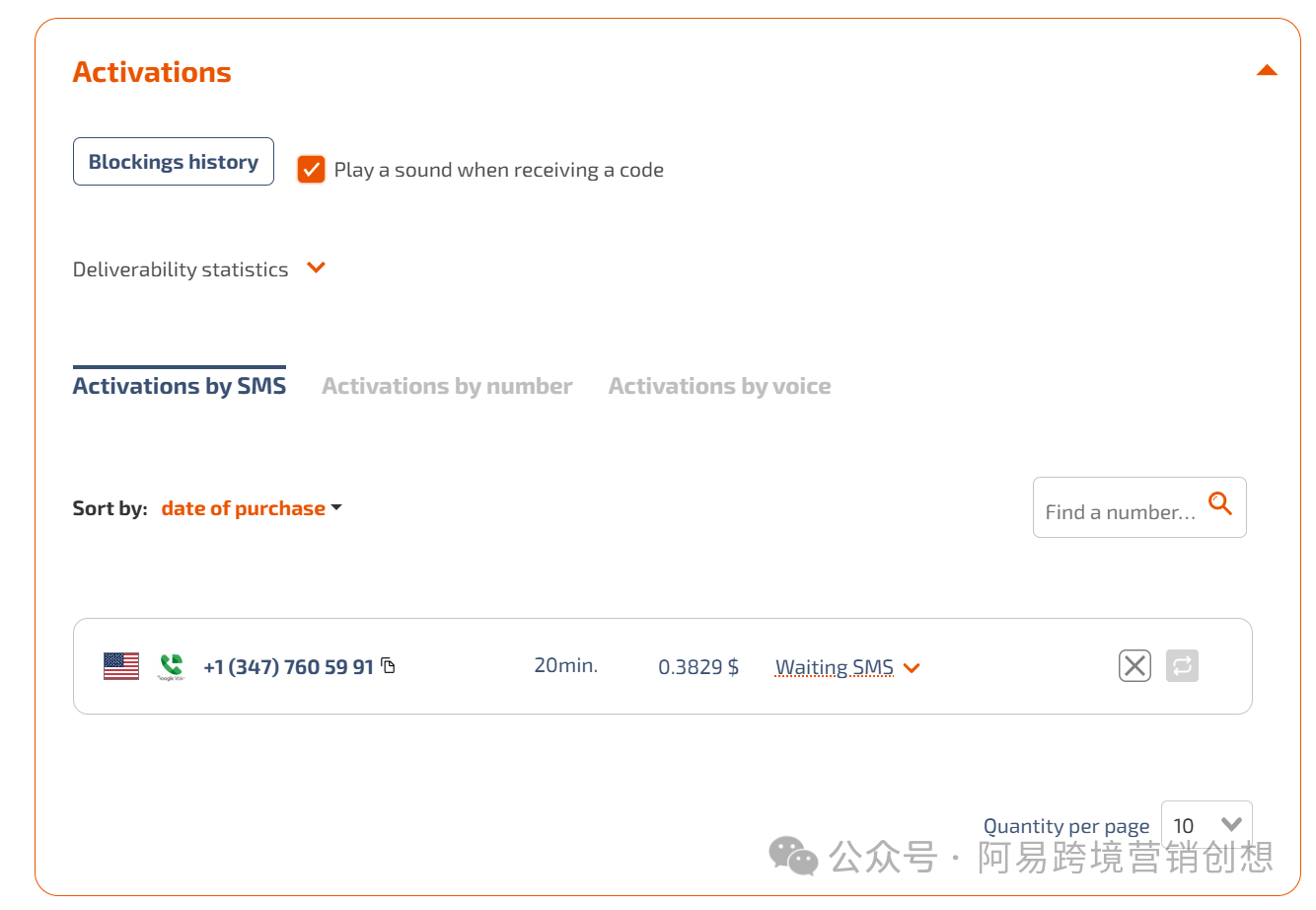The width and height of the screenshot is (1316, 910).
Task: Click the search magnifier icon
Action: pos(1220,503)
